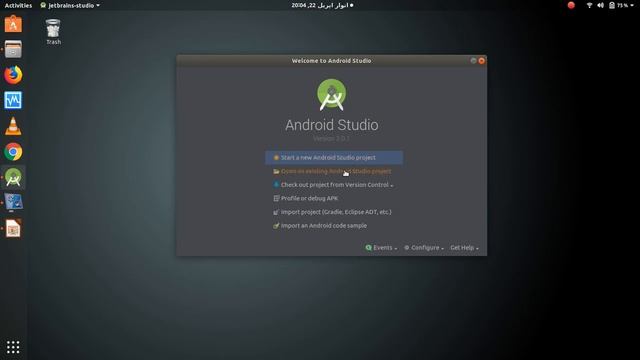640x360 pixels.
Task: Click the Wi-Fi status icon
Action: point(589,5)
